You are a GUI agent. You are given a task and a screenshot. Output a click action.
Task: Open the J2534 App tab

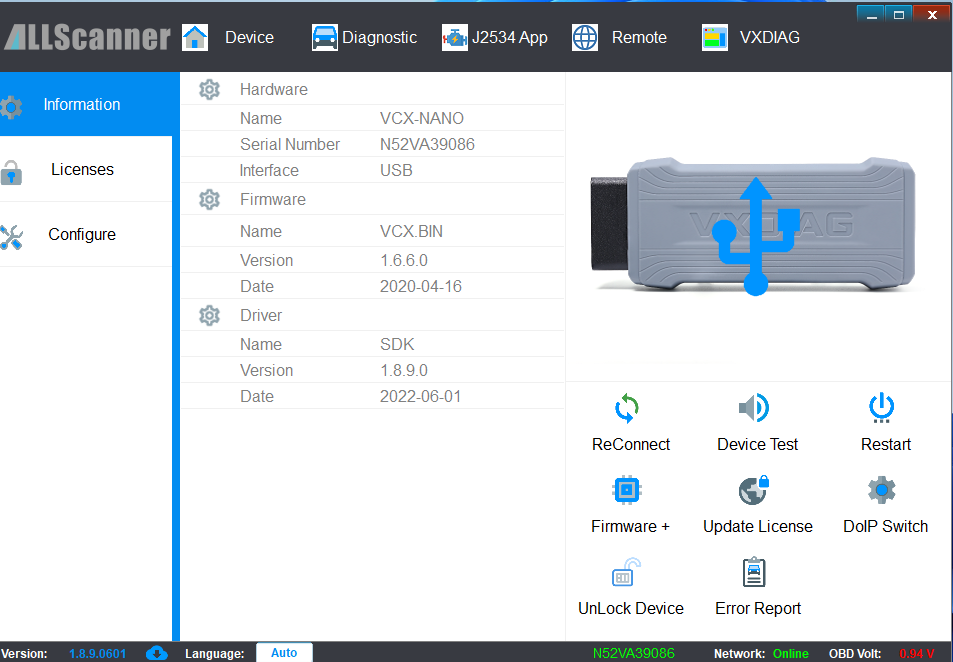click(495, 38)
